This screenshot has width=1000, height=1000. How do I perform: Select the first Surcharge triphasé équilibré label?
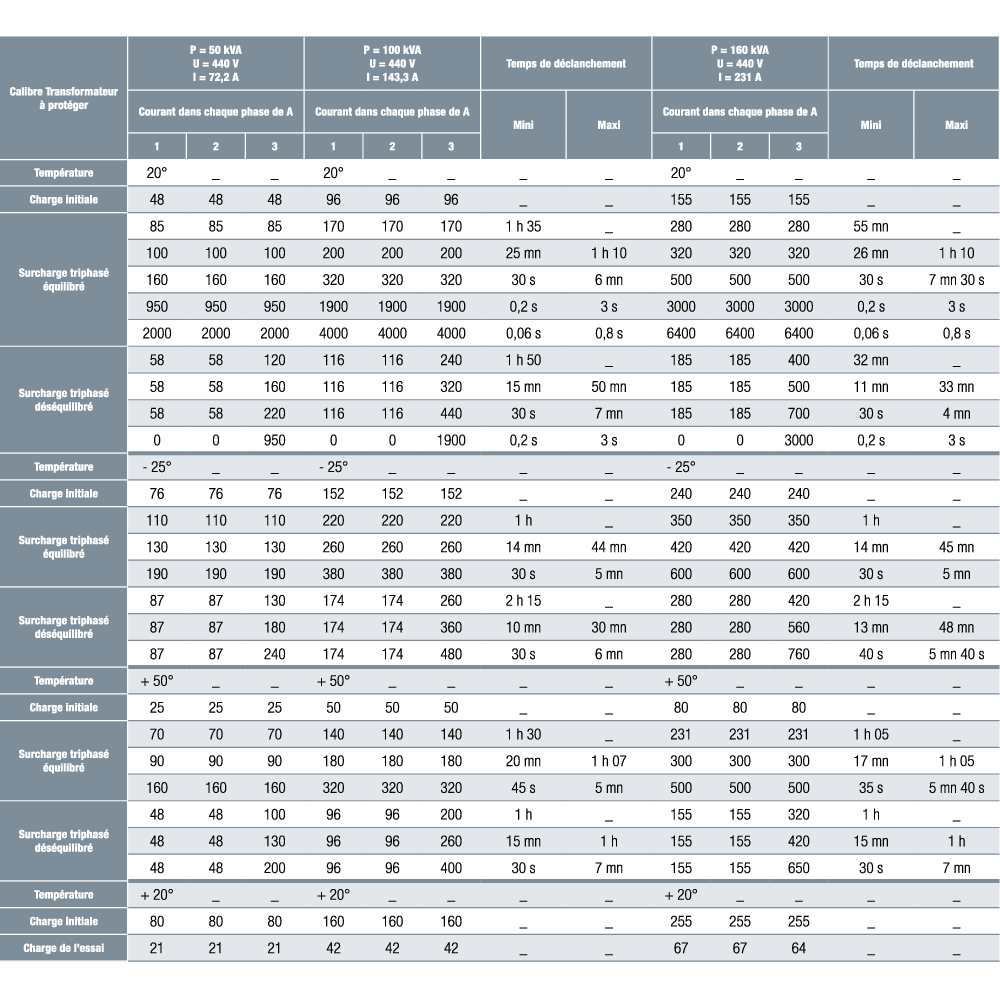63,280
